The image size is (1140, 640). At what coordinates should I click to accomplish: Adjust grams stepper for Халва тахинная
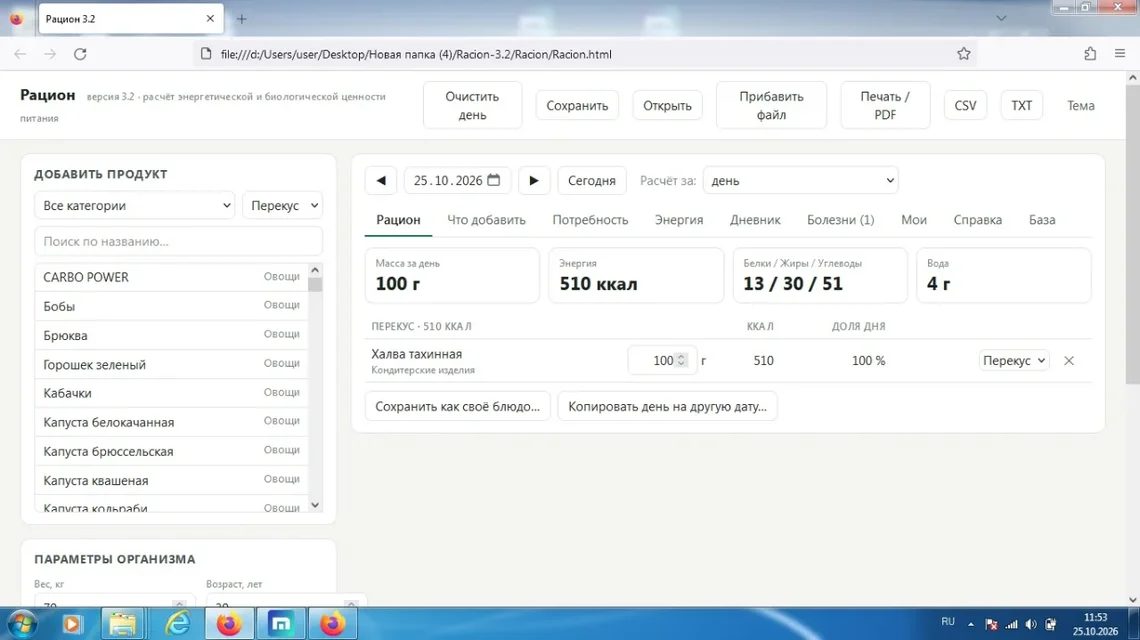[681, 360]
